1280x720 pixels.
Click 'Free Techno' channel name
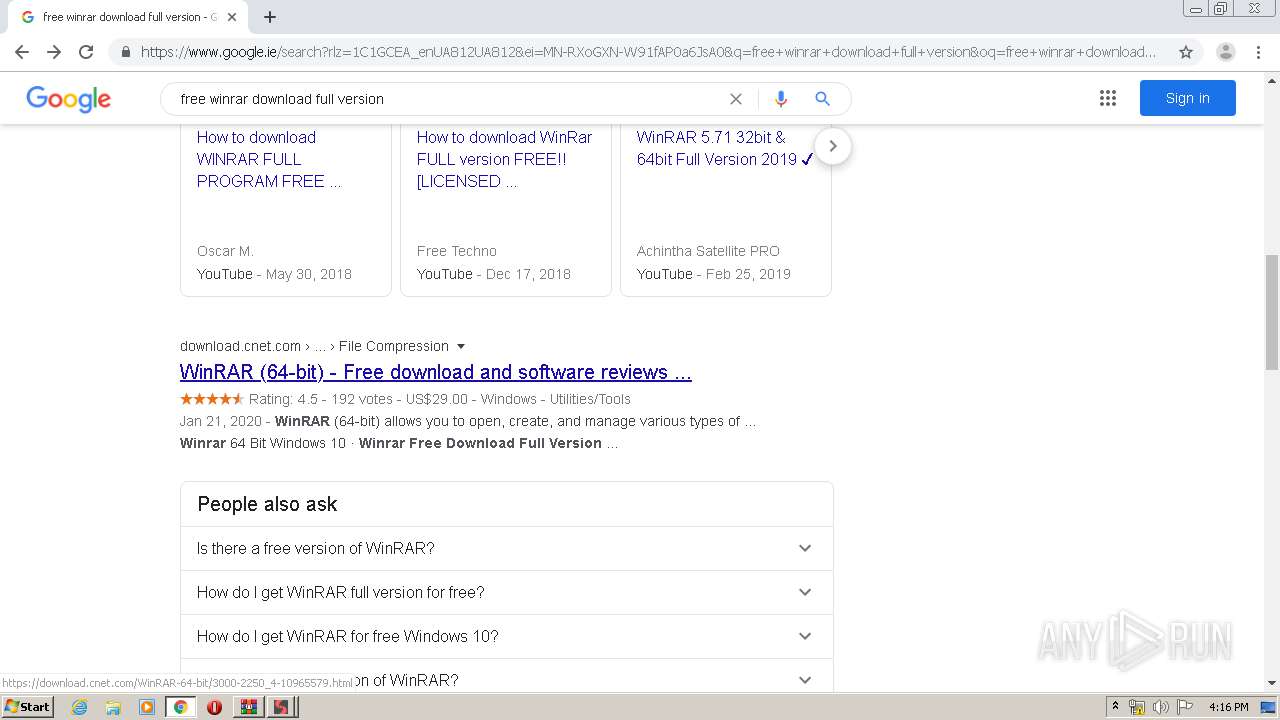coord(457,251)
